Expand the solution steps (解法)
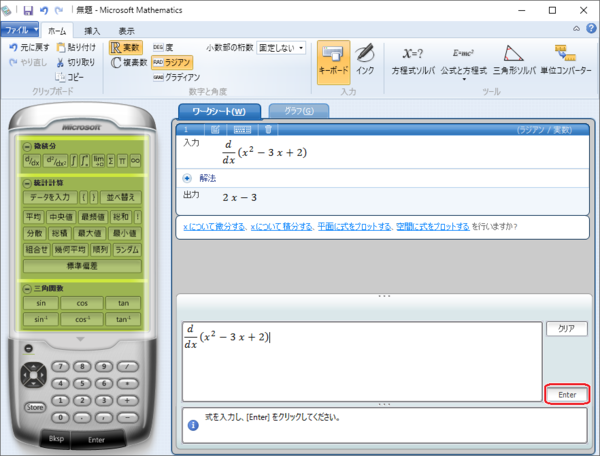600x456 pixels. [187, 178]
